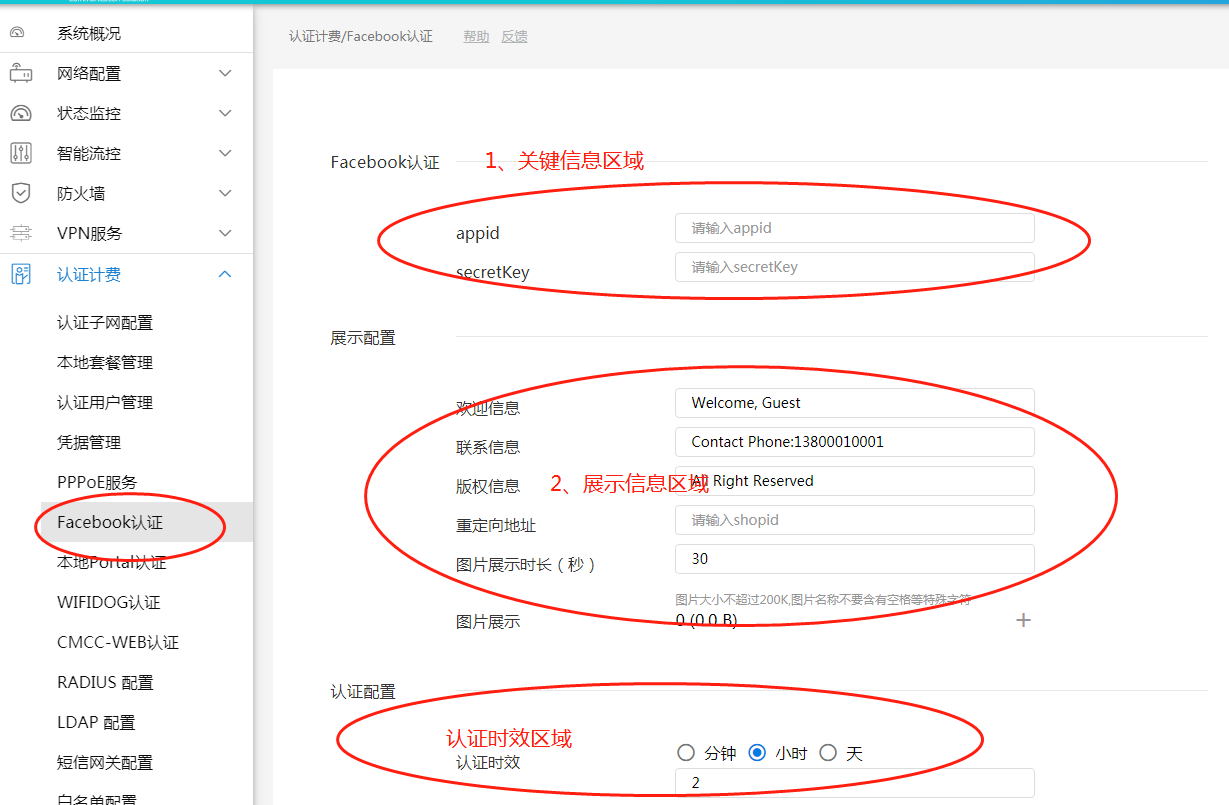Click the 网络配置 router icon
Image resolution: width=1229 pixels, height=805 pixels.
click(x=20, y=73)
